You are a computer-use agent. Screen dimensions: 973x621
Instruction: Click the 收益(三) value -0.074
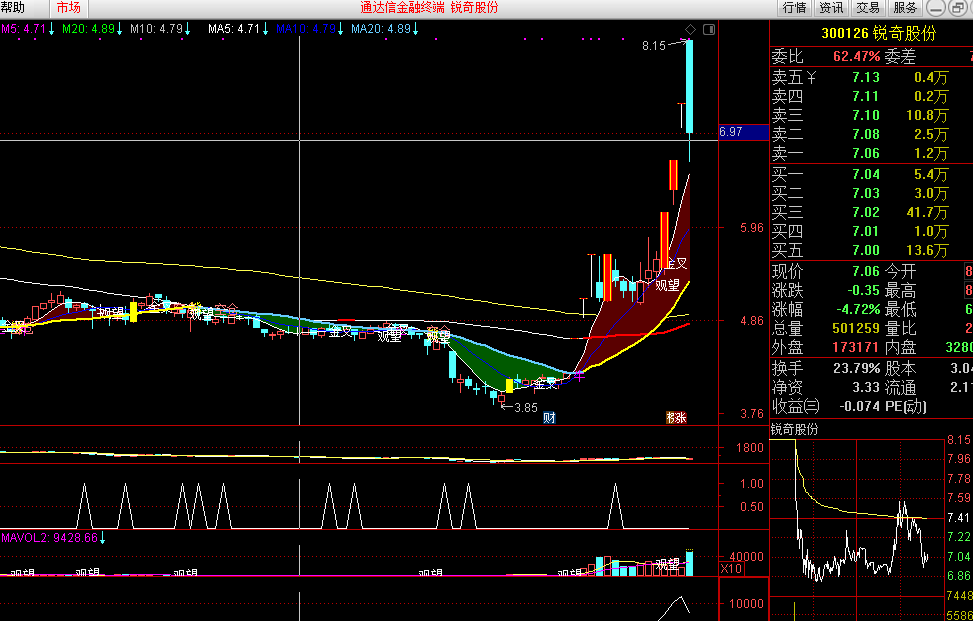(857, 406)
